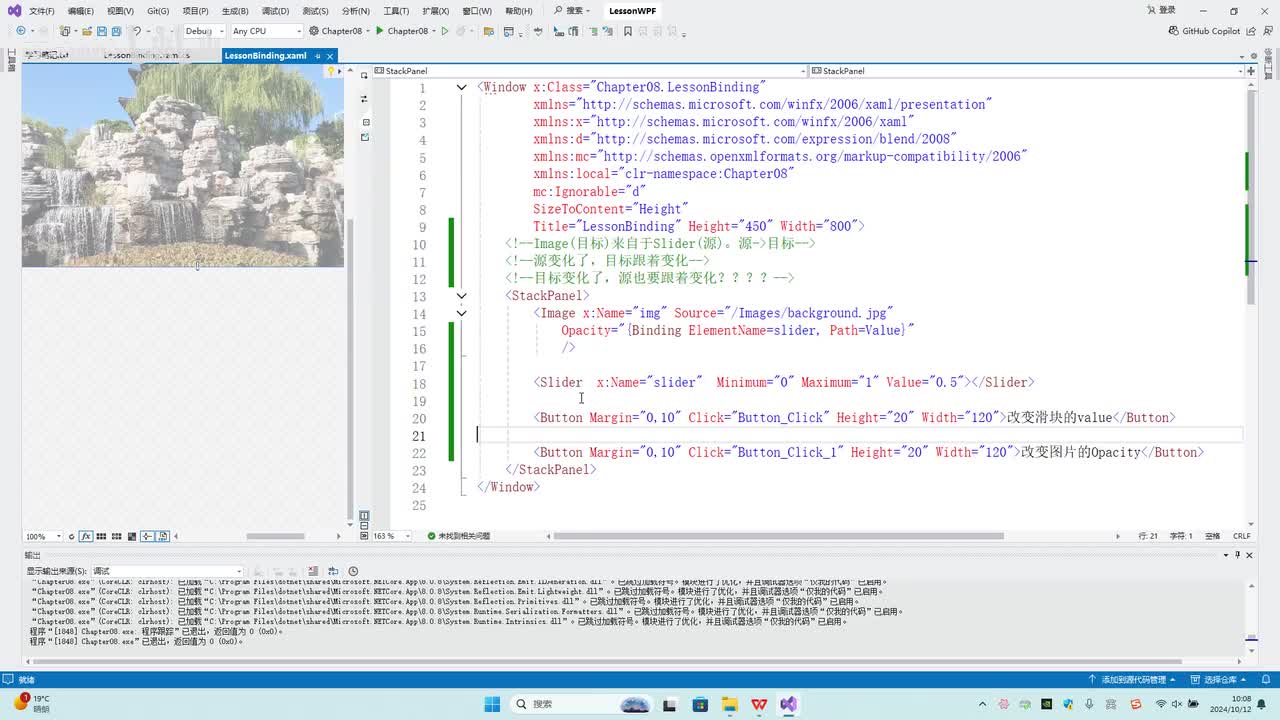Toggle word wrap in Output panel
This screenshot has height=720, width=1280.
[x=334, y=571]
